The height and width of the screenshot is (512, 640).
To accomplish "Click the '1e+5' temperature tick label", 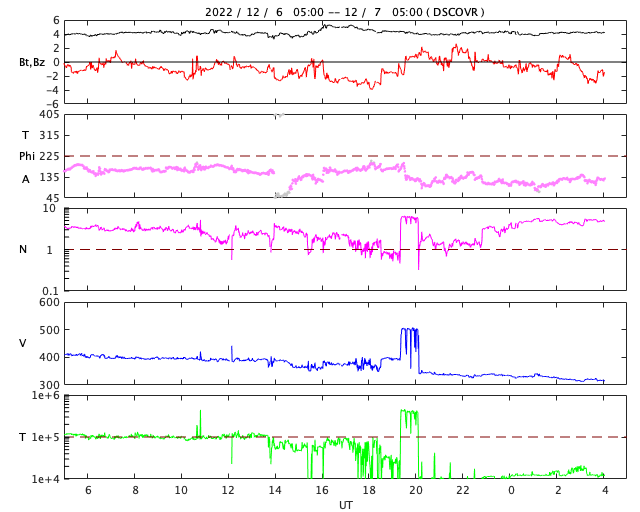I will (x=46, y=437).
